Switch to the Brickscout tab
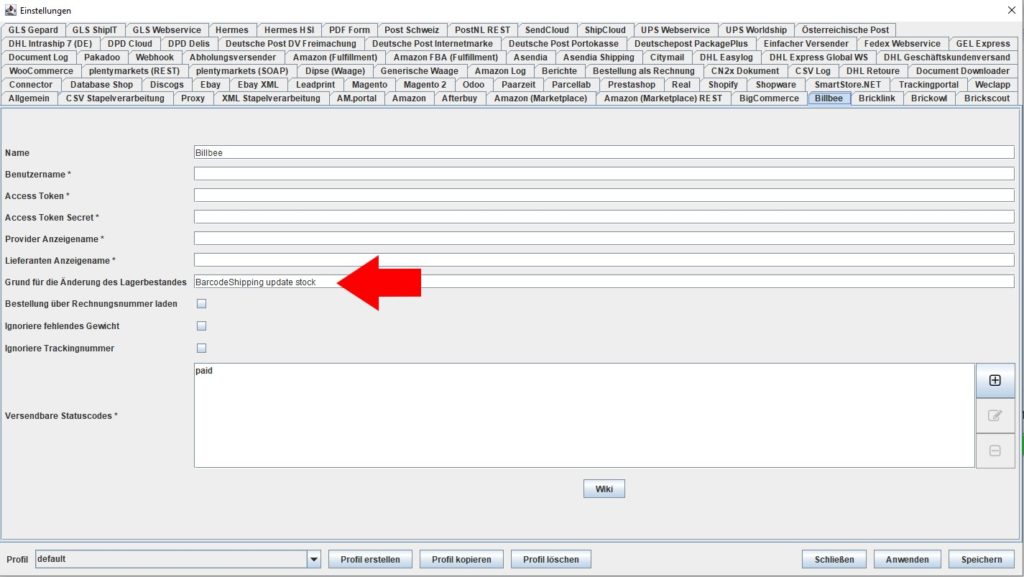 point(987,99)
